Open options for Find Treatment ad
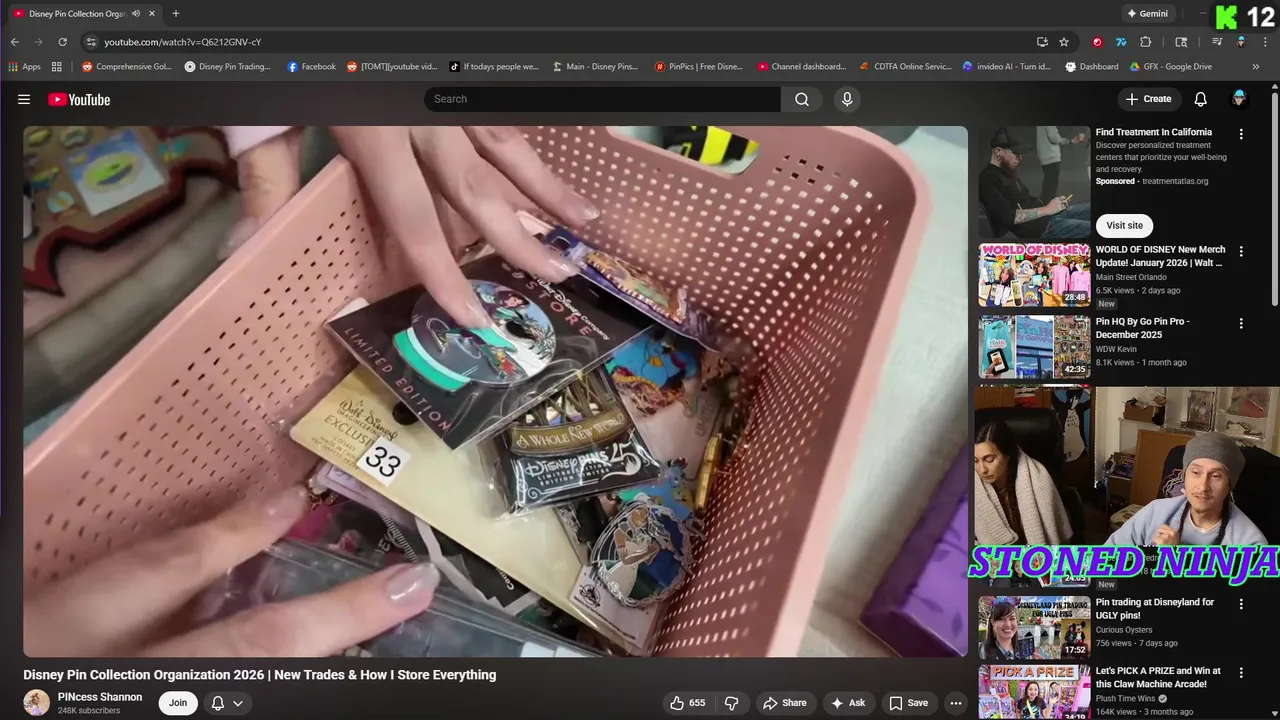This screenshot has height=720, width=1280. click(1241, 134)
